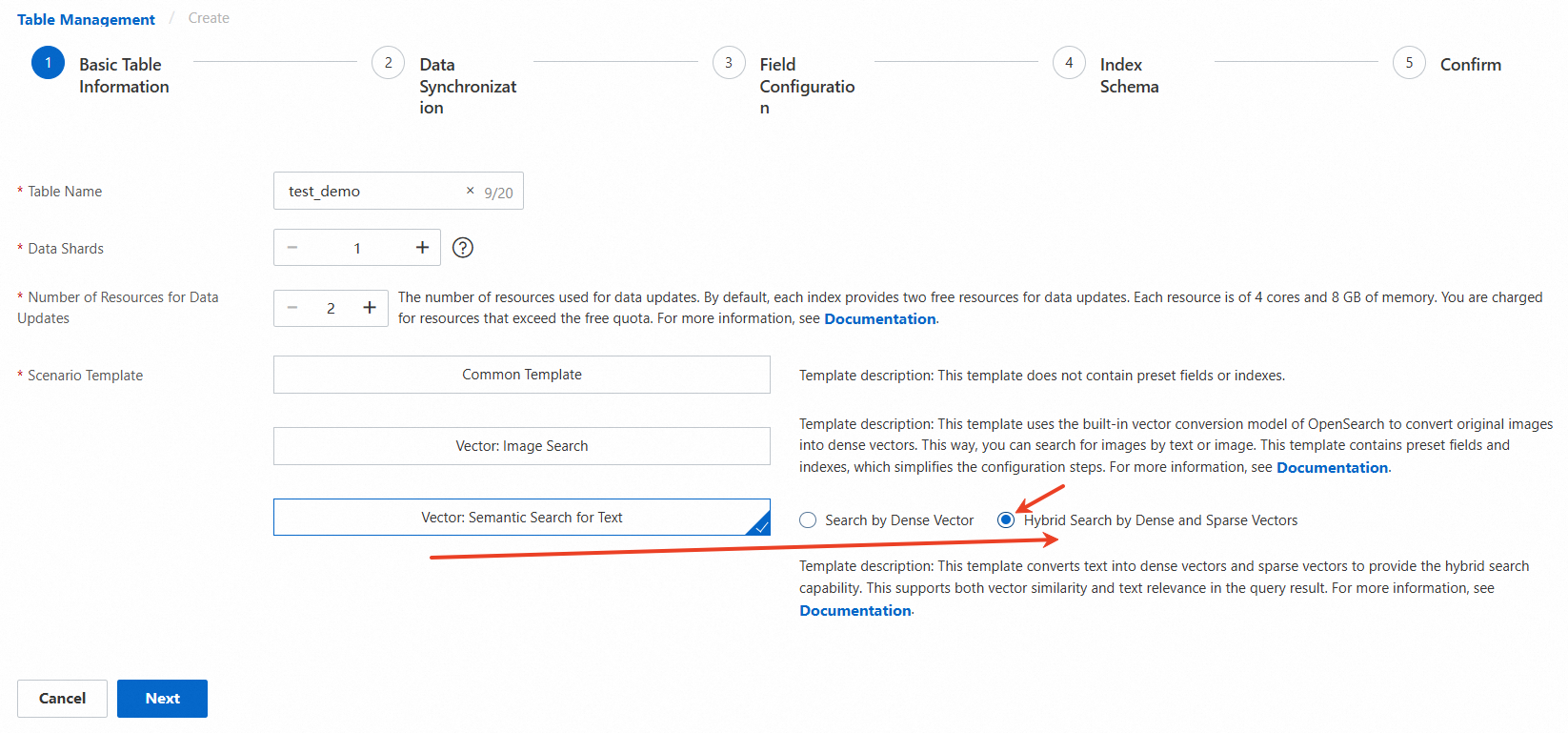This screenshot has height=733, width=1568.
Task: Increase Data Shards with the plus button
Action: [x=422, y=248]
